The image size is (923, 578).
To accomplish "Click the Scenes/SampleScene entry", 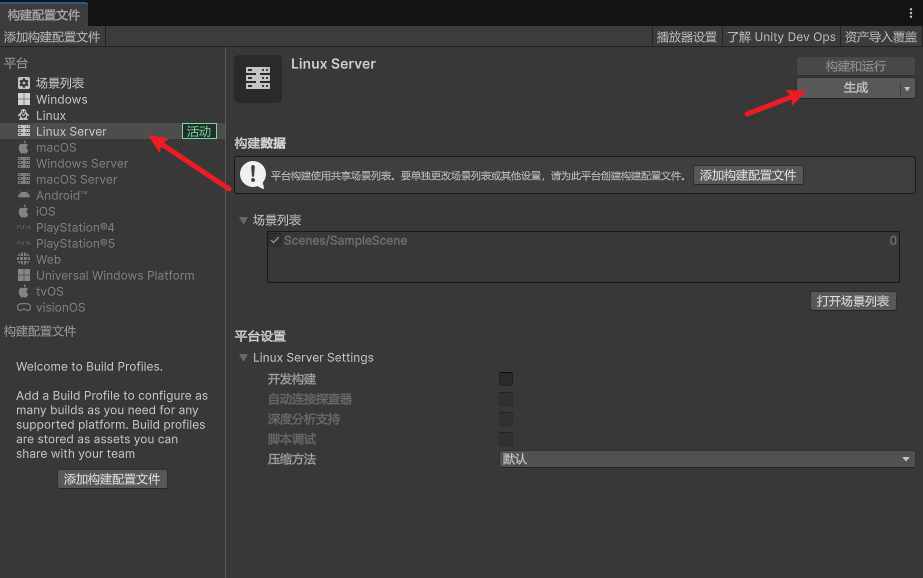I will point(346,240).
